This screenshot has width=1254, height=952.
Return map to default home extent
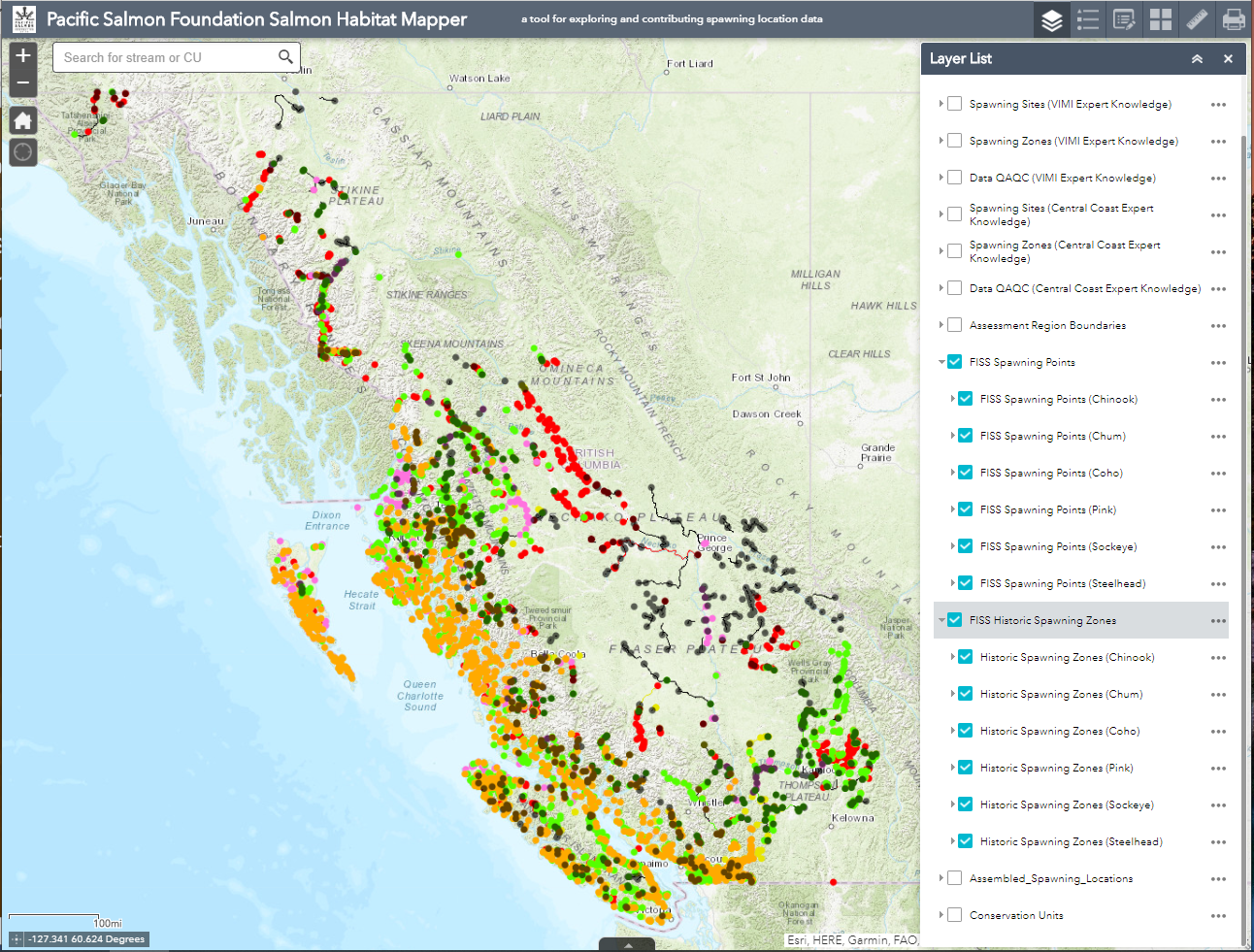(x=23, y=120)
